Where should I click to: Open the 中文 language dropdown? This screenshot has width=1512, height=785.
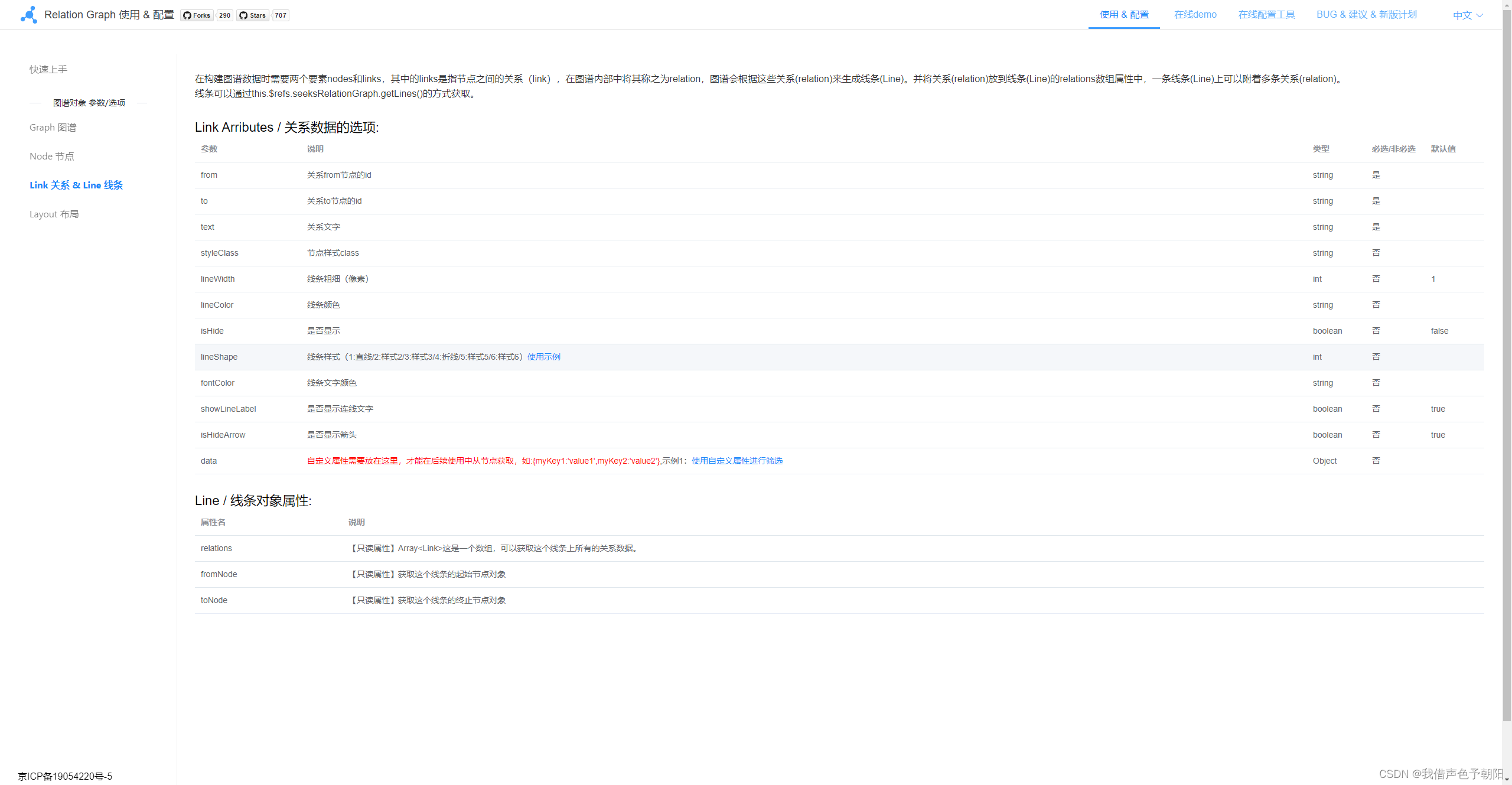[x=1462, y=15]
